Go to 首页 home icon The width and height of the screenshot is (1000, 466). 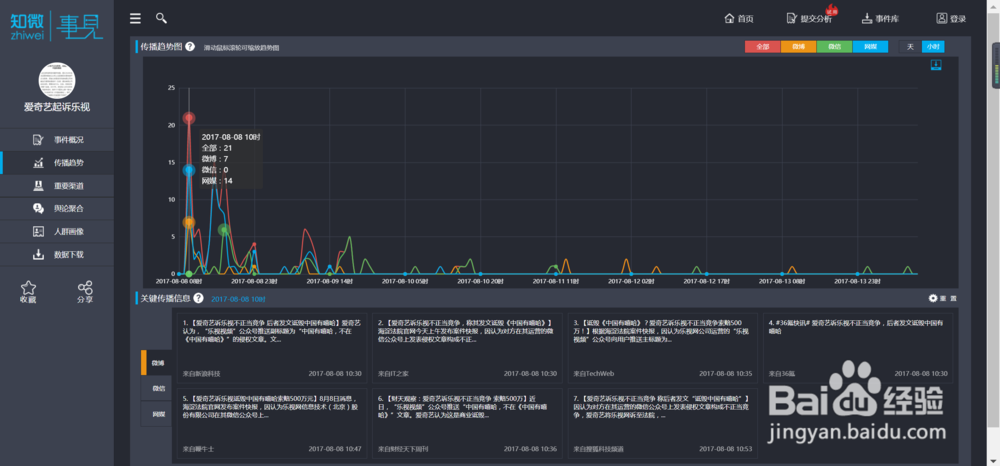point(730,18)
